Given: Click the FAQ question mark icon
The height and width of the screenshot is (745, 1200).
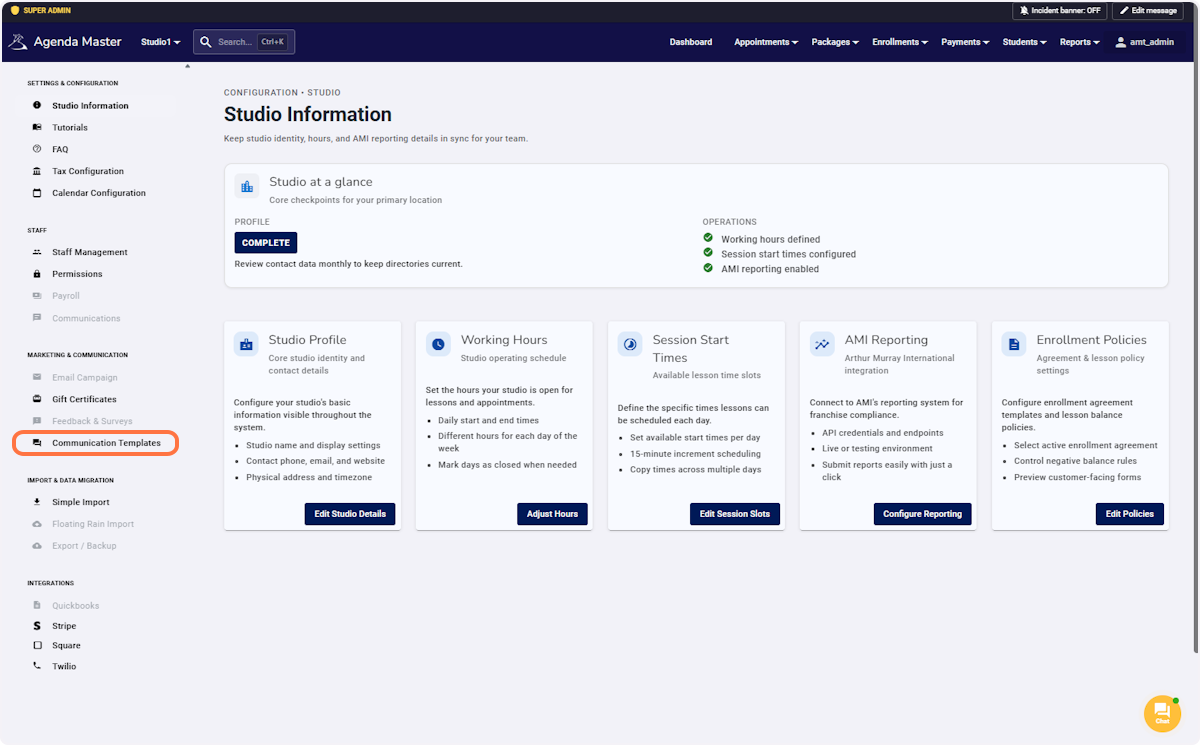Looking at the screenshot, I should pos(37,149).
